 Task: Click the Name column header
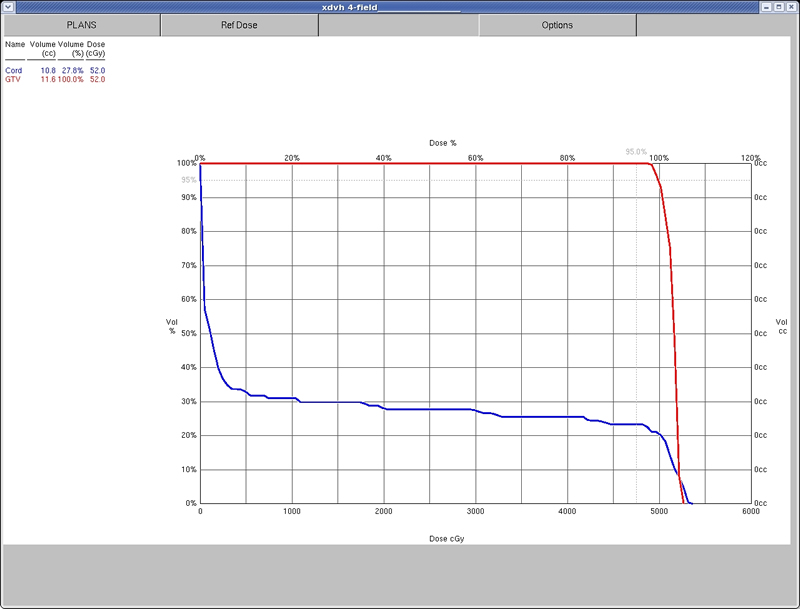[x=14, y=45]
